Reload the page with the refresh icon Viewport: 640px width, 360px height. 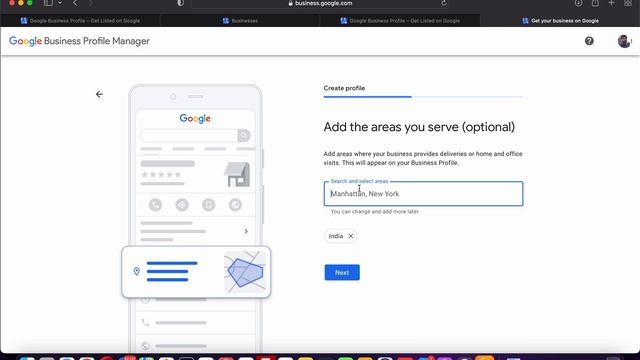pyautogui.click(x=444, y=3)
